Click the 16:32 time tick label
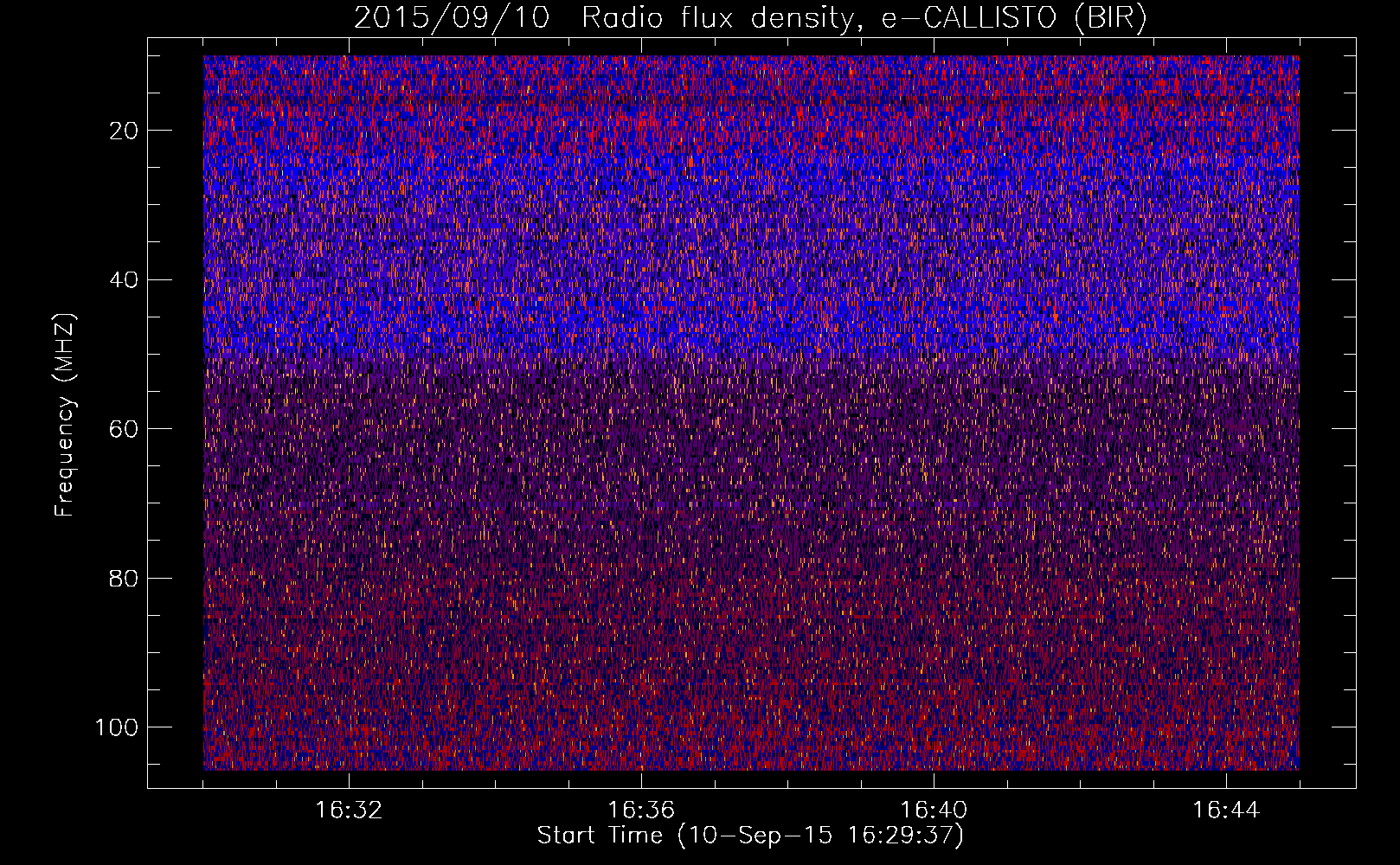Viewport: 1400px width, 865px height. click(349, 811)
